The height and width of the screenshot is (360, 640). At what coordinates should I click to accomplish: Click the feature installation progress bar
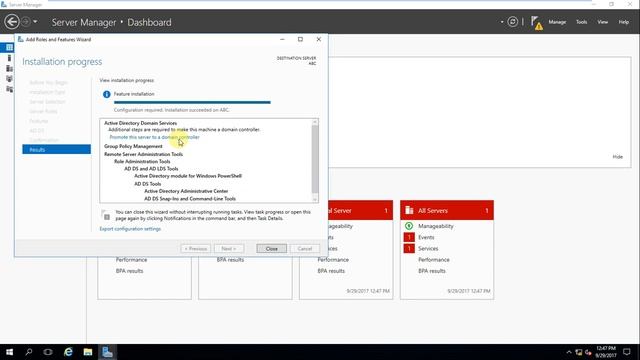[x=192, y=102]
